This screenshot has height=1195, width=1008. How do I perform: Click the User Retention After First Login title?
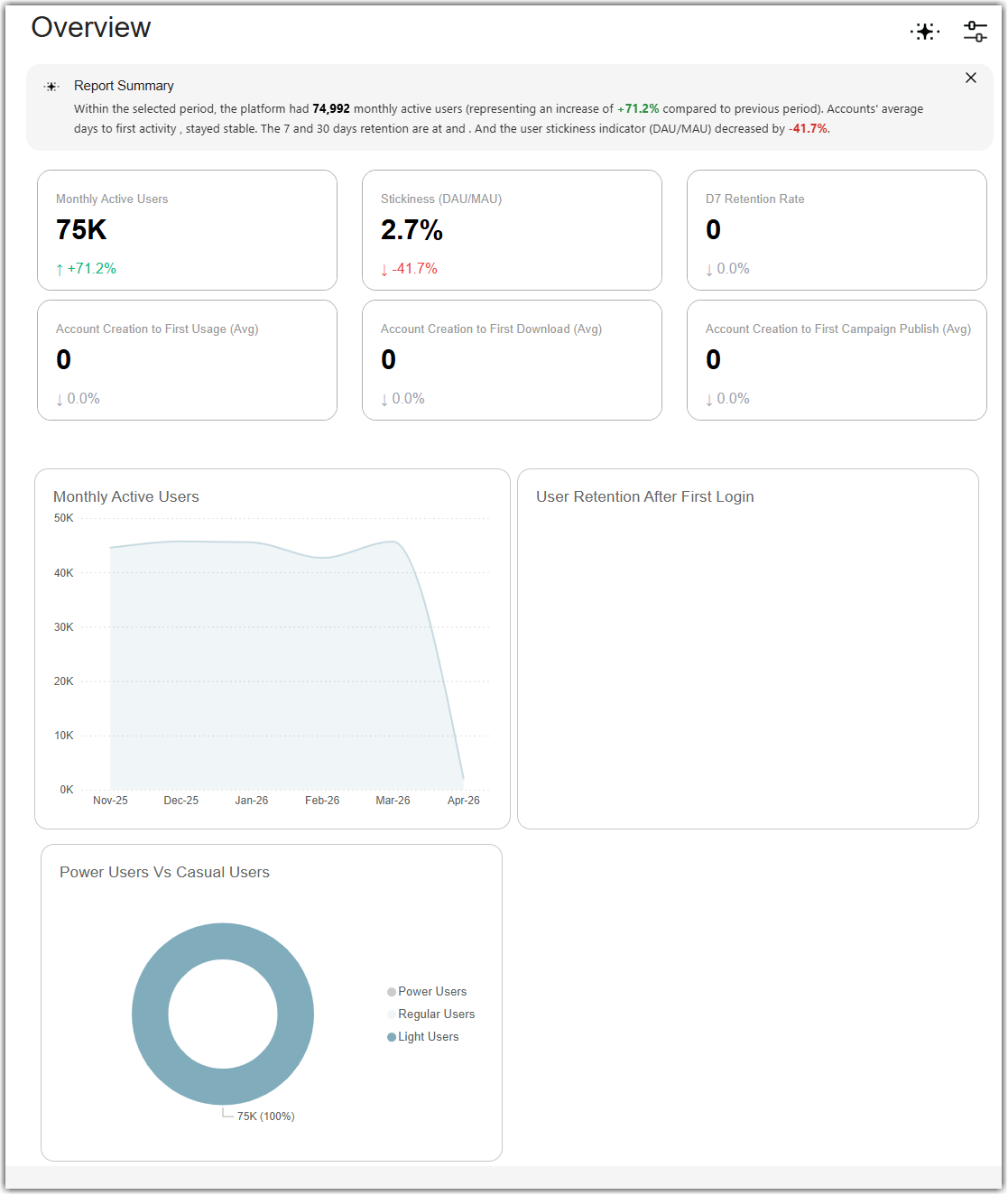[x=645, y=496]
